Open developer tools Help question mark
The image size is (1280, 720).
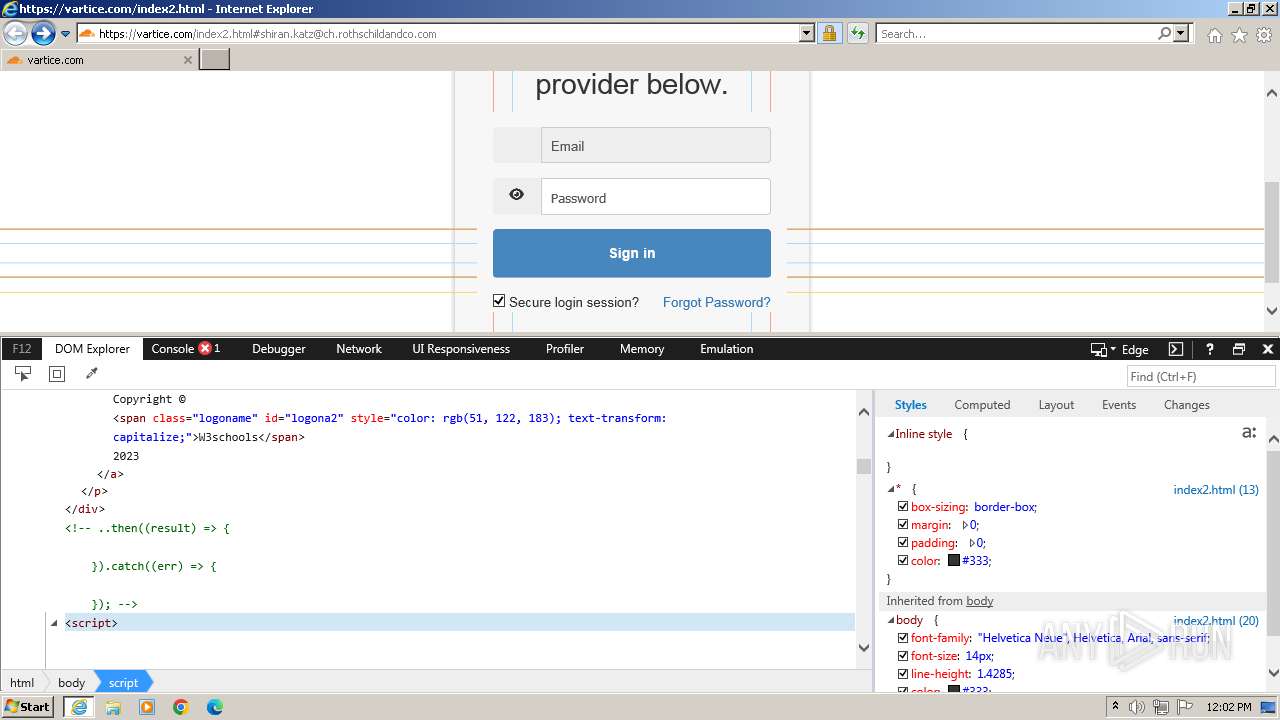[x=1209, y=349]
